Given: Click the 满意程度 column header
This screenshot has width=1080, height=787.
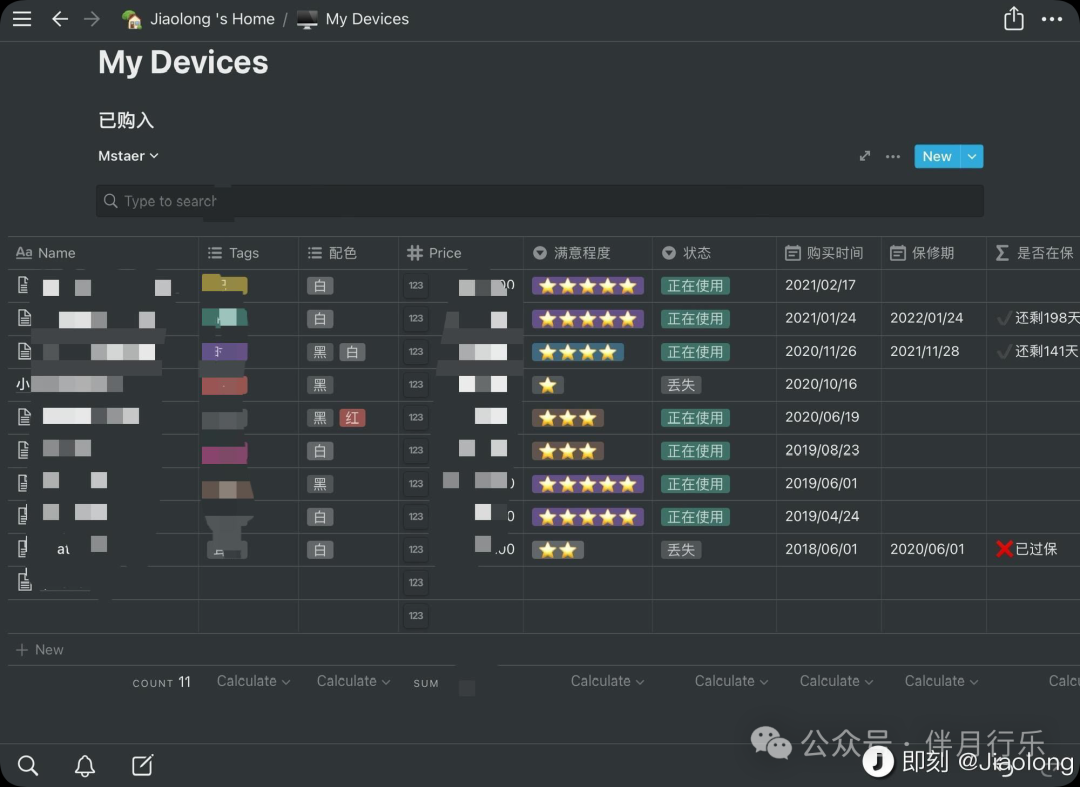Looking at the screenshot, I should point(588,253).
